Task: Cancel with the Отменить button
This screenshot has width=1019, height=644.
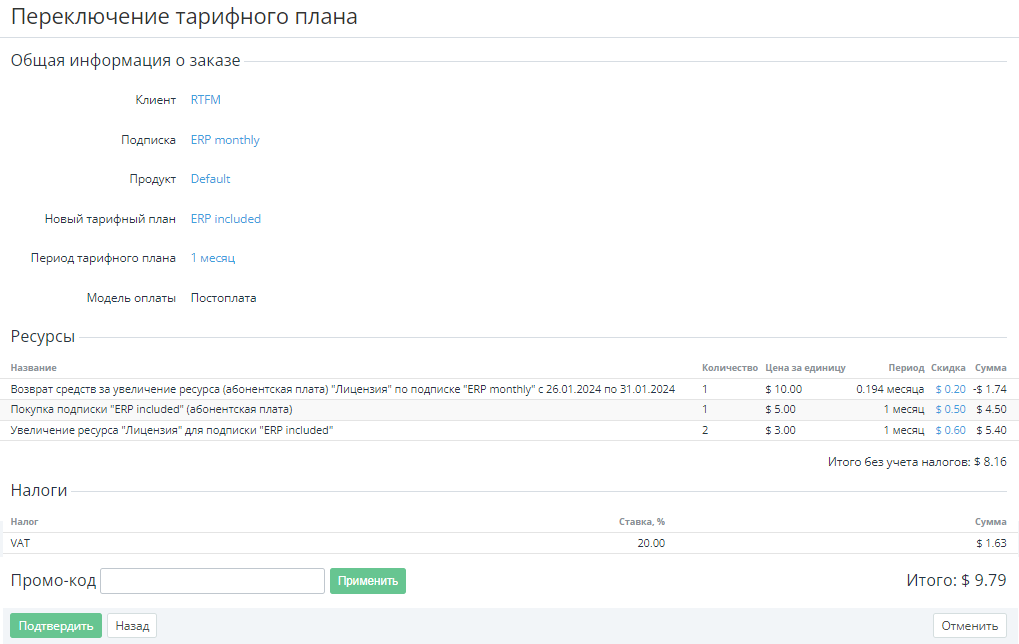Action: click(969, 626)
